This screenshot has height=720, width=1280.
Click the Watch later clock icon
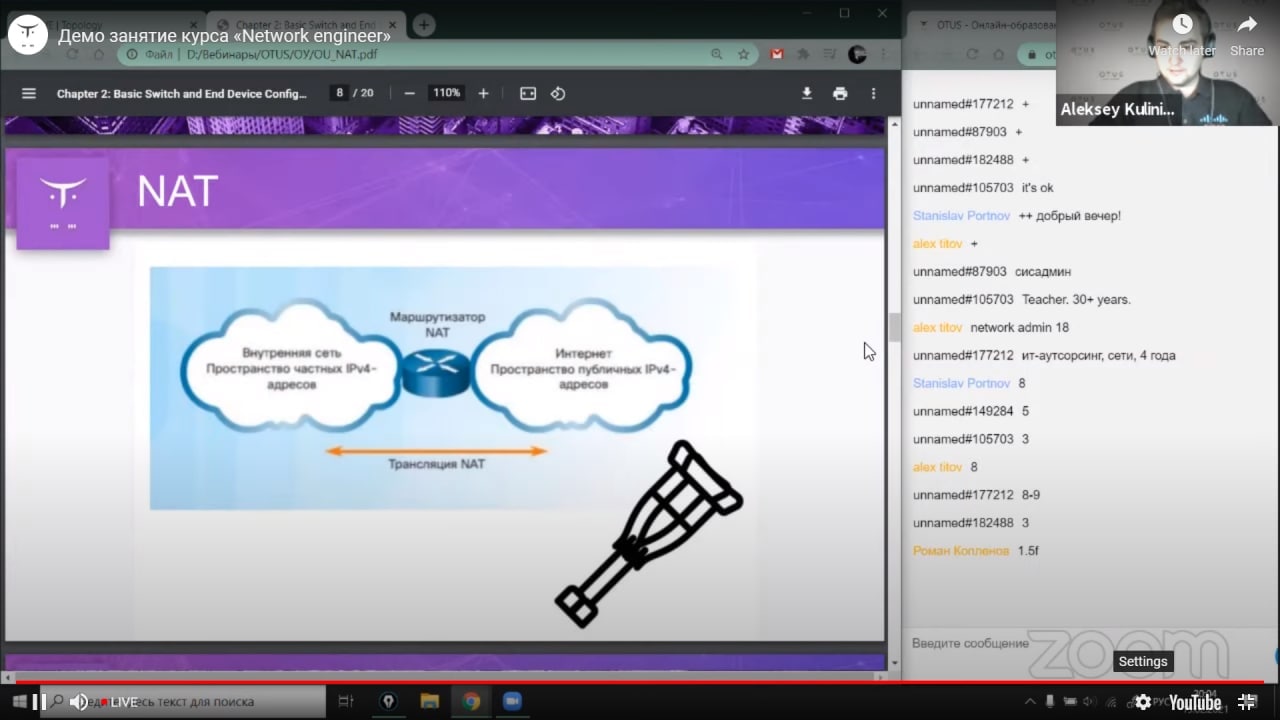1182,24
